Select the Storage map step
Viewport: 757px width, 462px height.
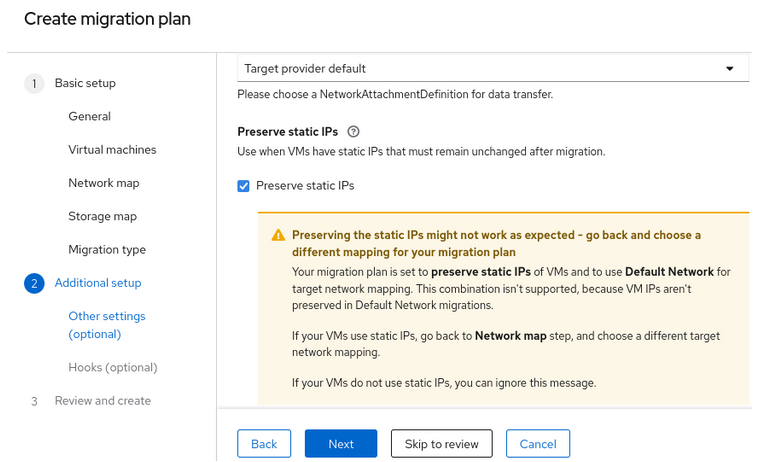click(102, 216)
